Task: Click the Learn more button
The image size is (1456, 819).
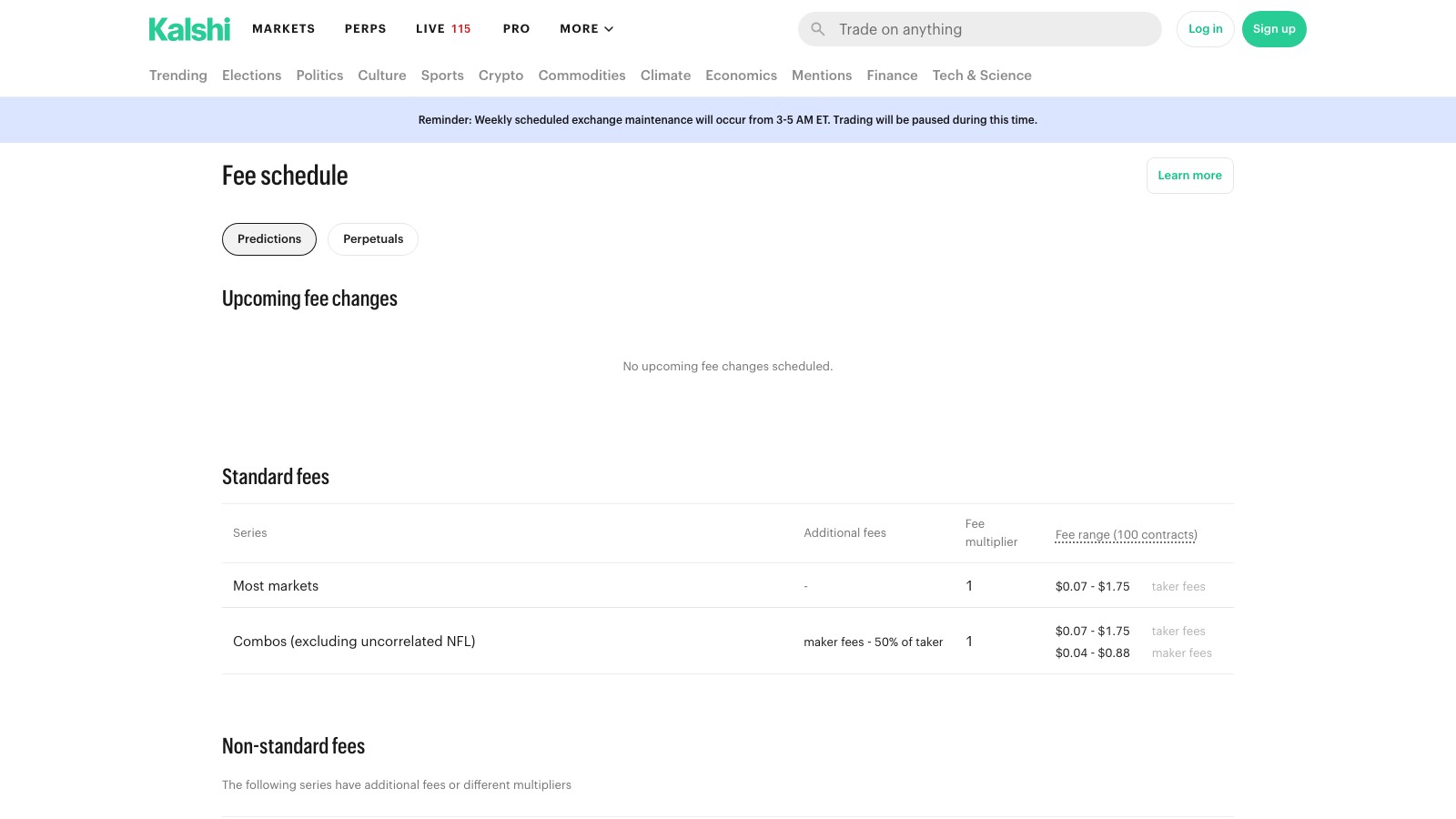Action: [1190, 176]
